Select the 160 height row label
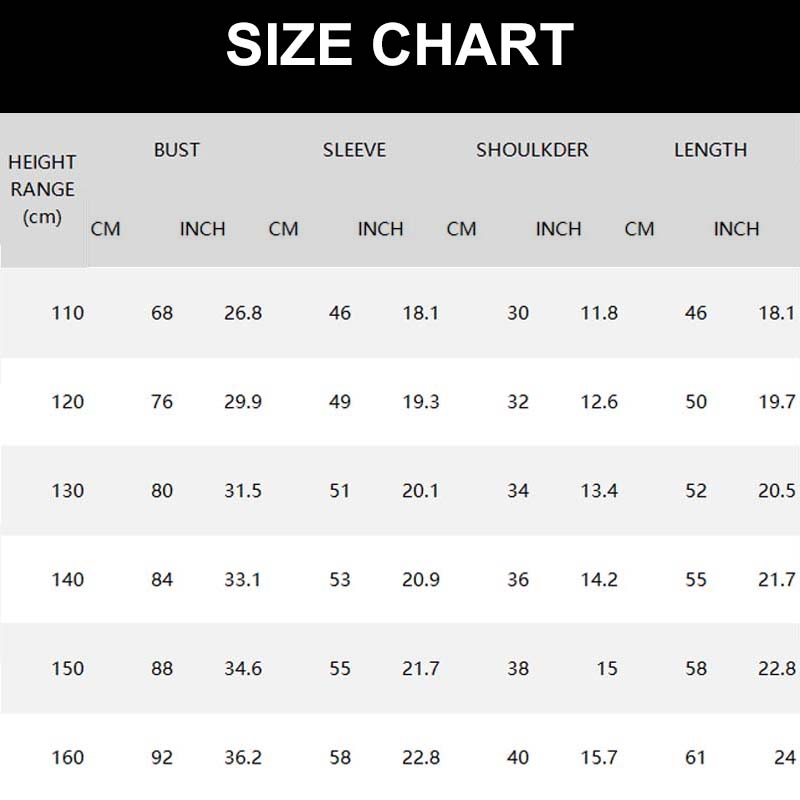This screenshot has height=800, width=800. click(68, 758)
